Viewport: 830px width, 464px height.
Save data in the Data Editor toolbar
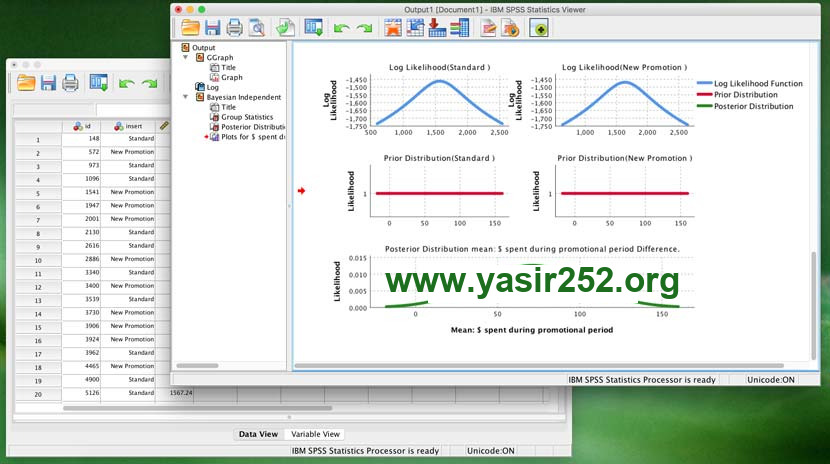48,83
